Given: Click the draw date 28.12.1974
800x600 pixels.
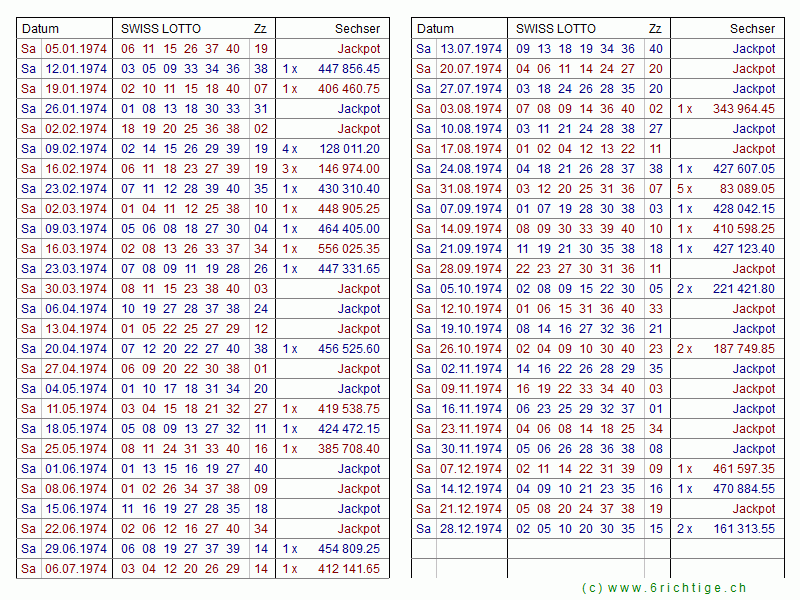Looking at the screenshot, I should pyautogui.click(x=470, y=529).
